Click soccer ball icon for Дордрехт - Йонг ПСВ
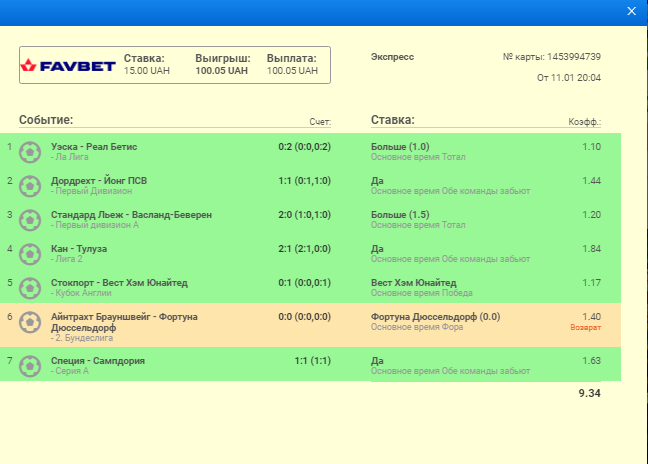This screenshot has height=464, width=648. (30, 186)
